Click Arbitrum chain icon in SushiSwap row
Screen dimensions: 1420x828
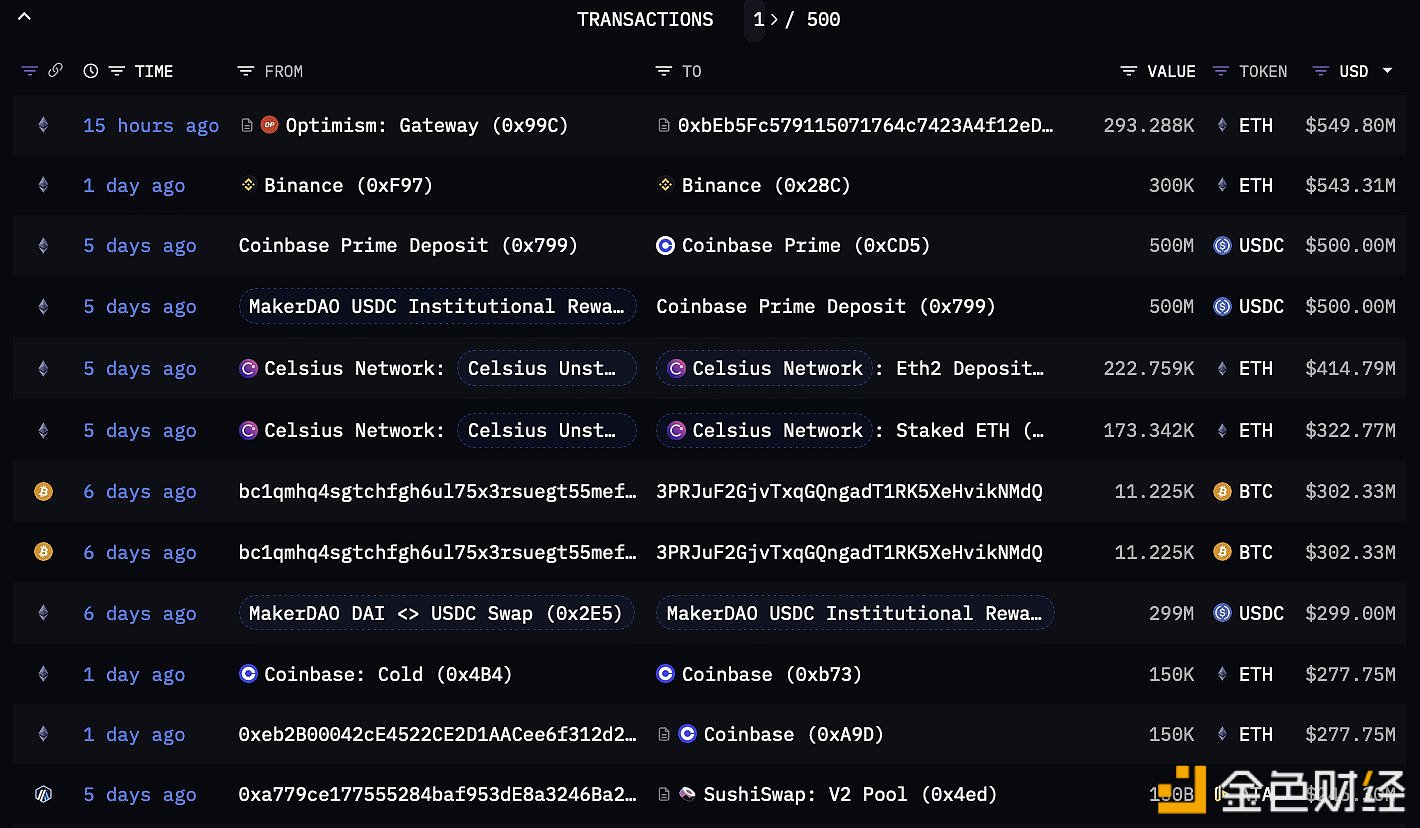tap(43, 794)
